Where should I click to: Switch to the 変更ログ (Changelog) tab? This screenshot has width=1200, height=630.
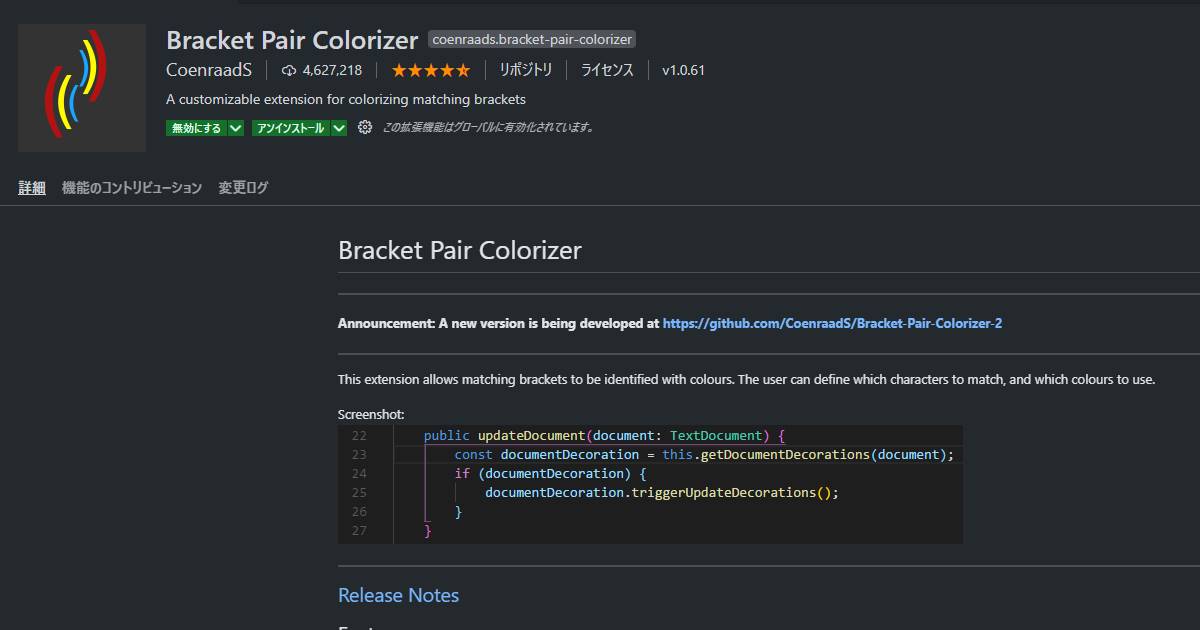[x=243, y=187]
